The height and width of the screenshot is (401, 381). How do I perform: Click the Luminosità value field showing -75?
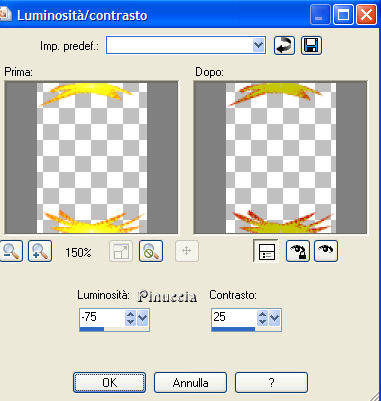pos(102,318)
